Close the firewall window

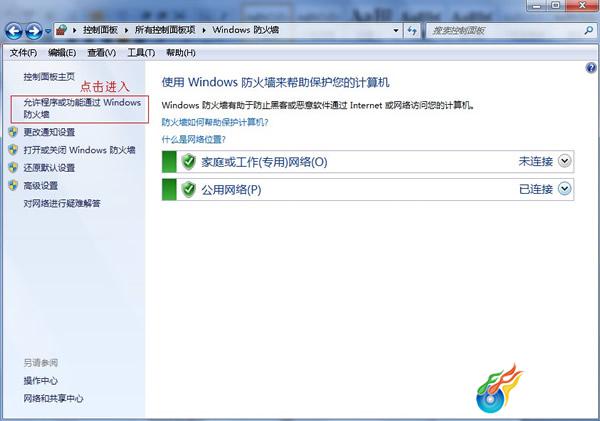point(582,5)
